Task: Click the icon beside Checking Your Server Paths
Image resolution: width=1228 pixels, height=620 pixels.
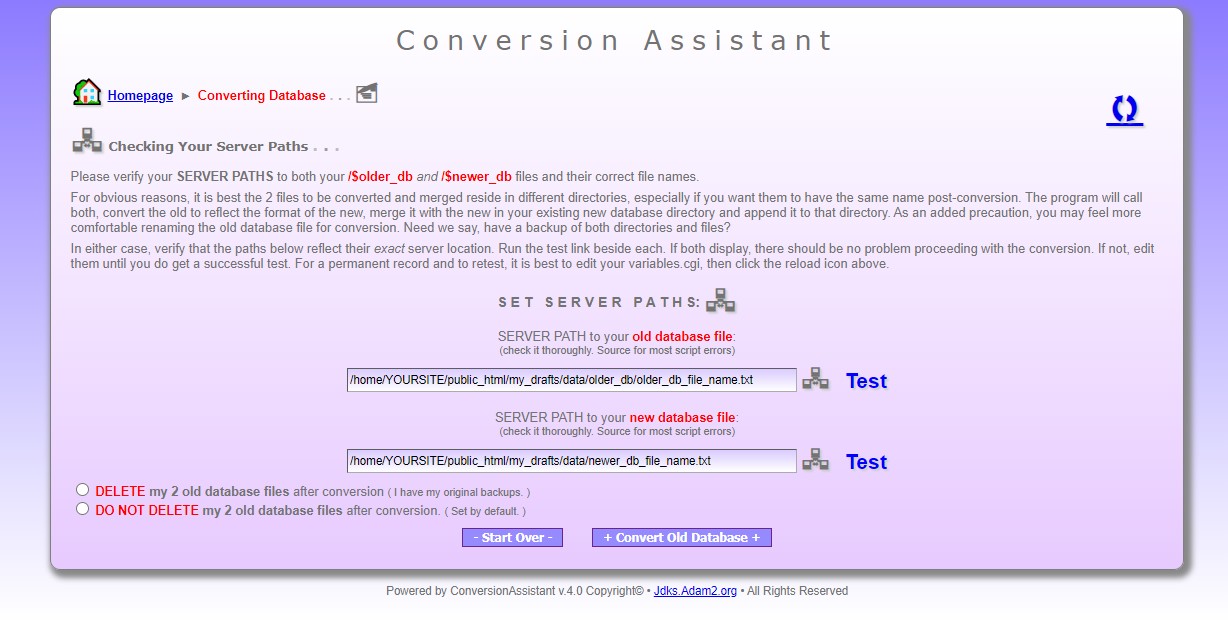Action: click(87, 141)
